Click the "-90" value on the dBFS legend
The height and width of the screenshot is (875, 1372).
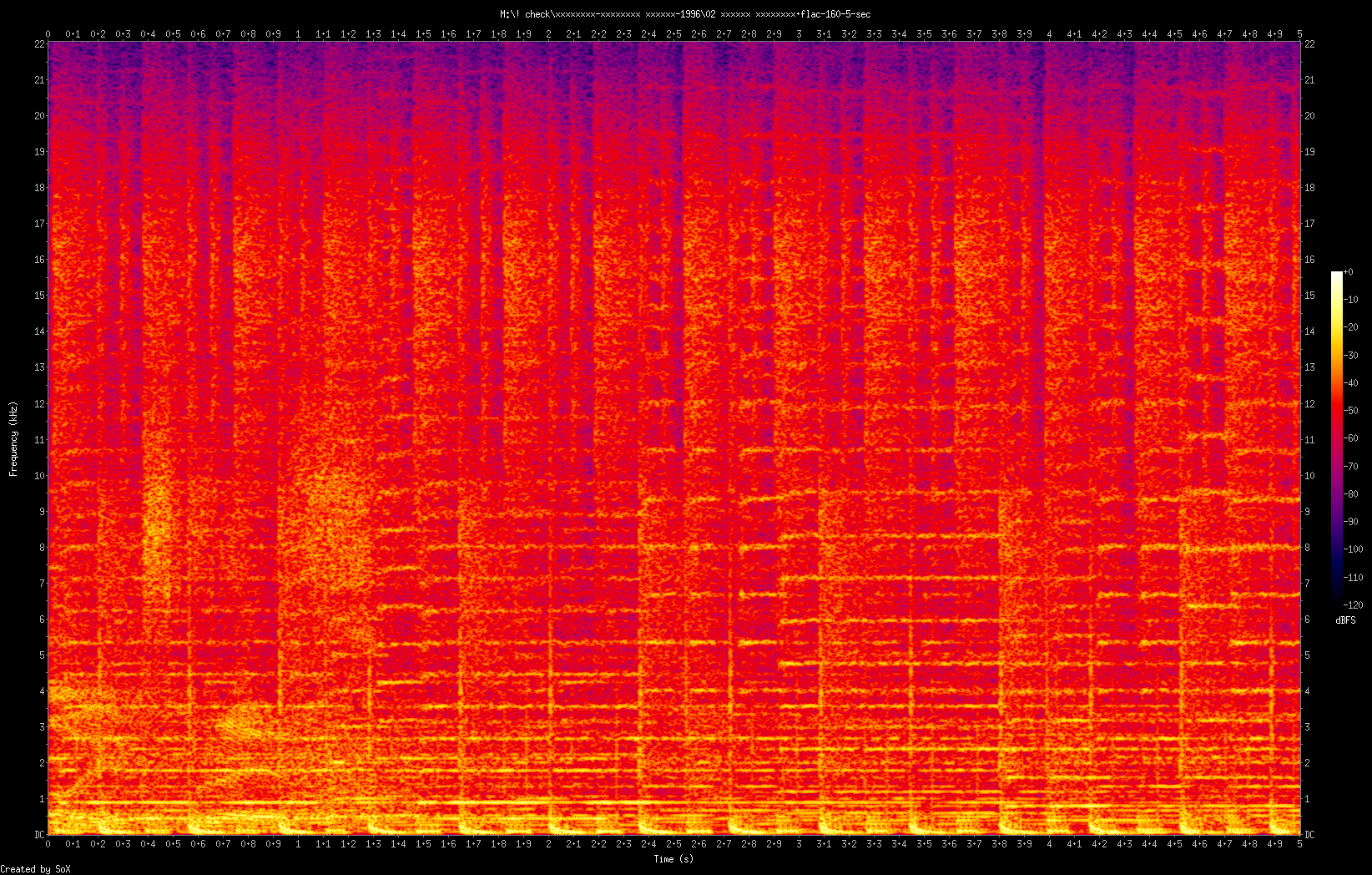coord(1351,522)
